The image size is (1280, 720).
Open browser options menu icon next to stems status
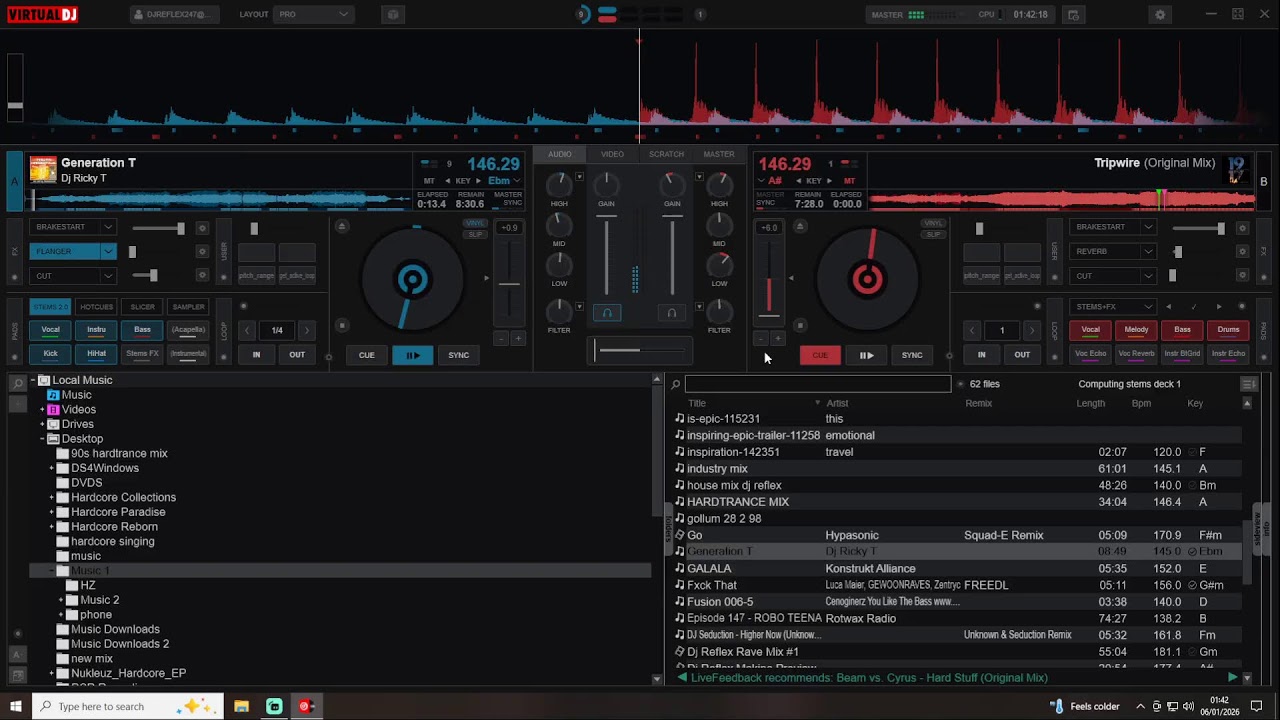click(1249, 384)
